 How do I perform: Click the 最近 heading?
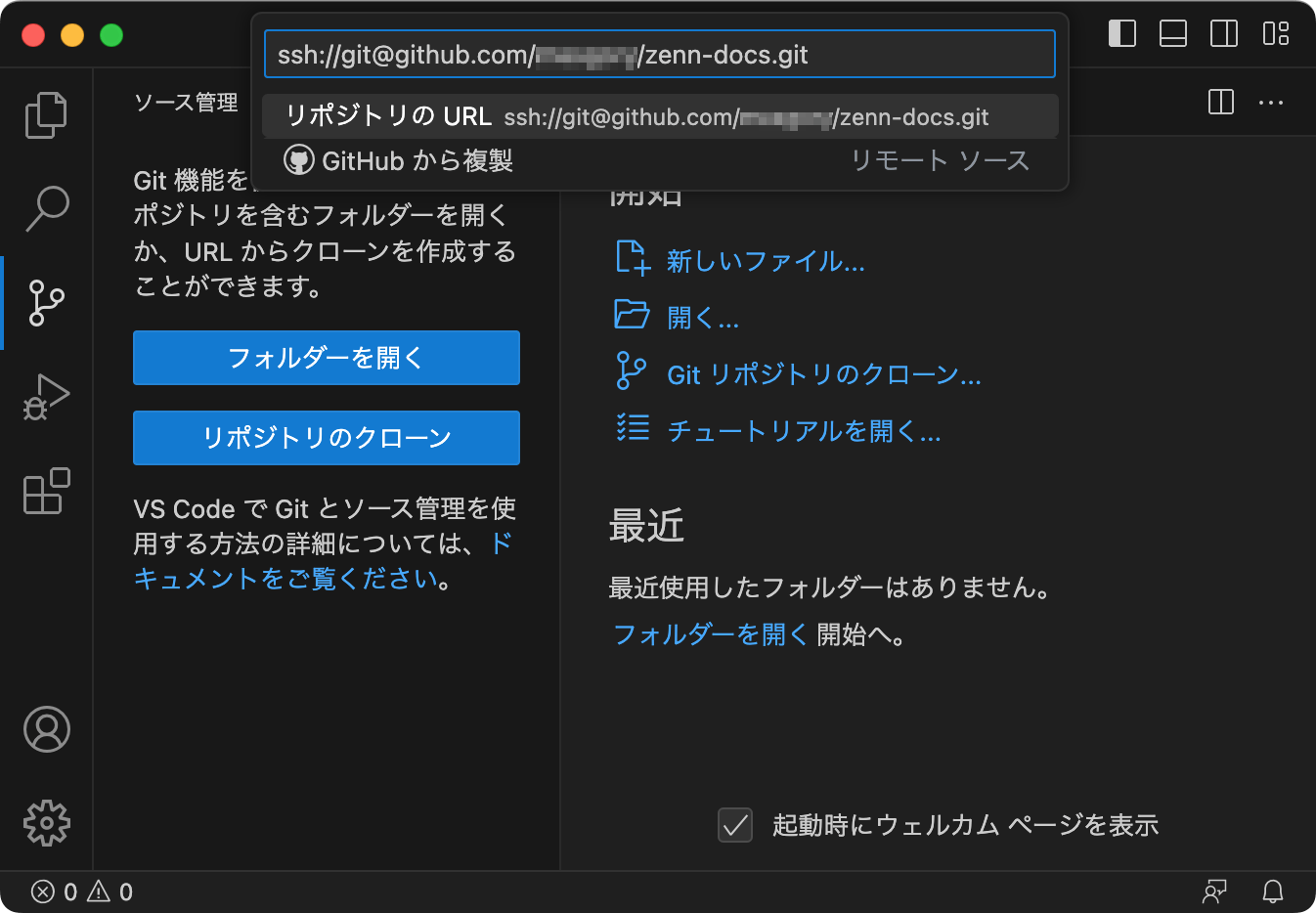click(x=646, y=526)
